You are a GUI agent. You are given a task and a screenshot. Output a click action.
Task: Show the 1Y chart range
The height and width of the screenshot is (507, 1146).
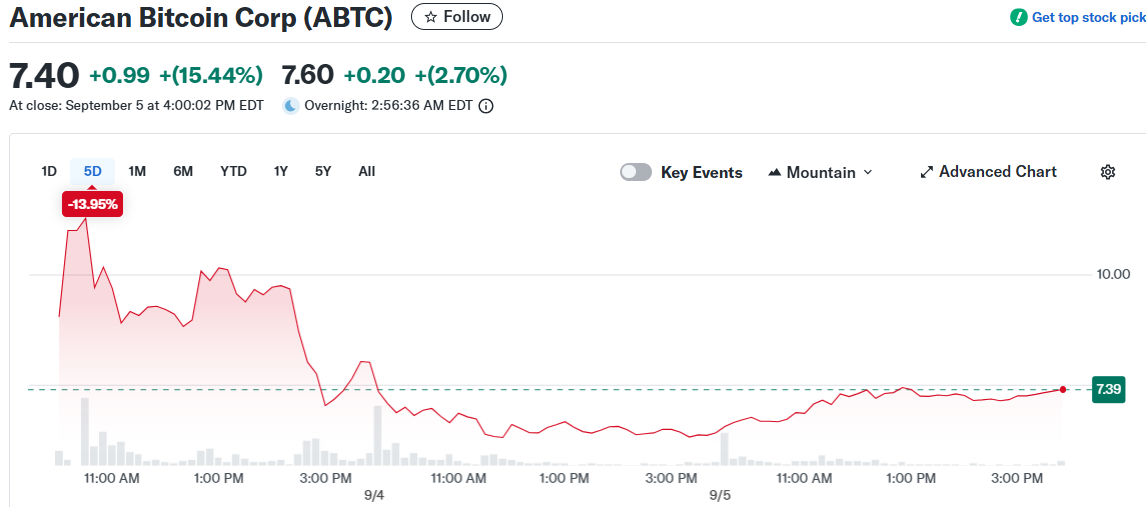tap(281, 171)
